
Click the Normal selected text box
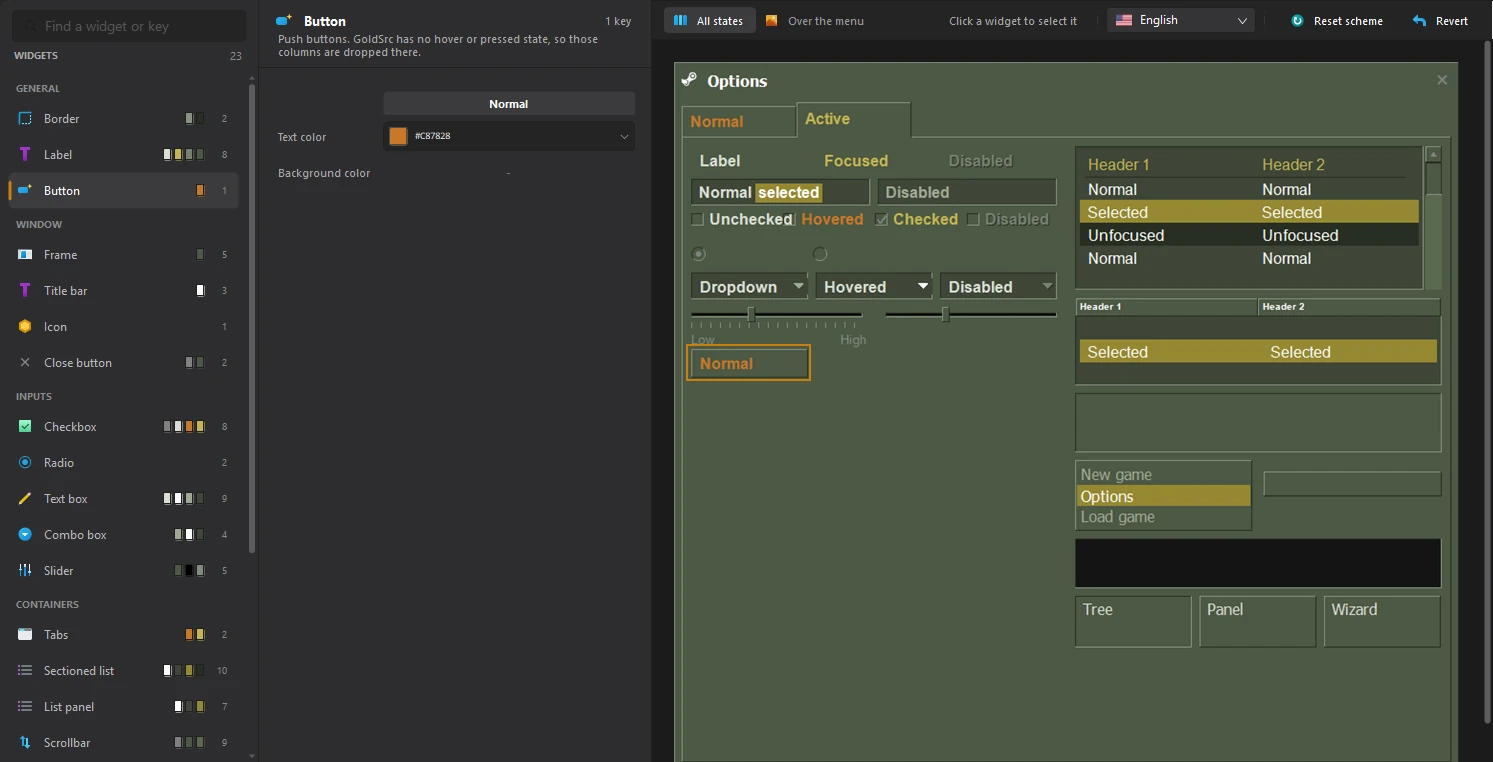[780, 192]
